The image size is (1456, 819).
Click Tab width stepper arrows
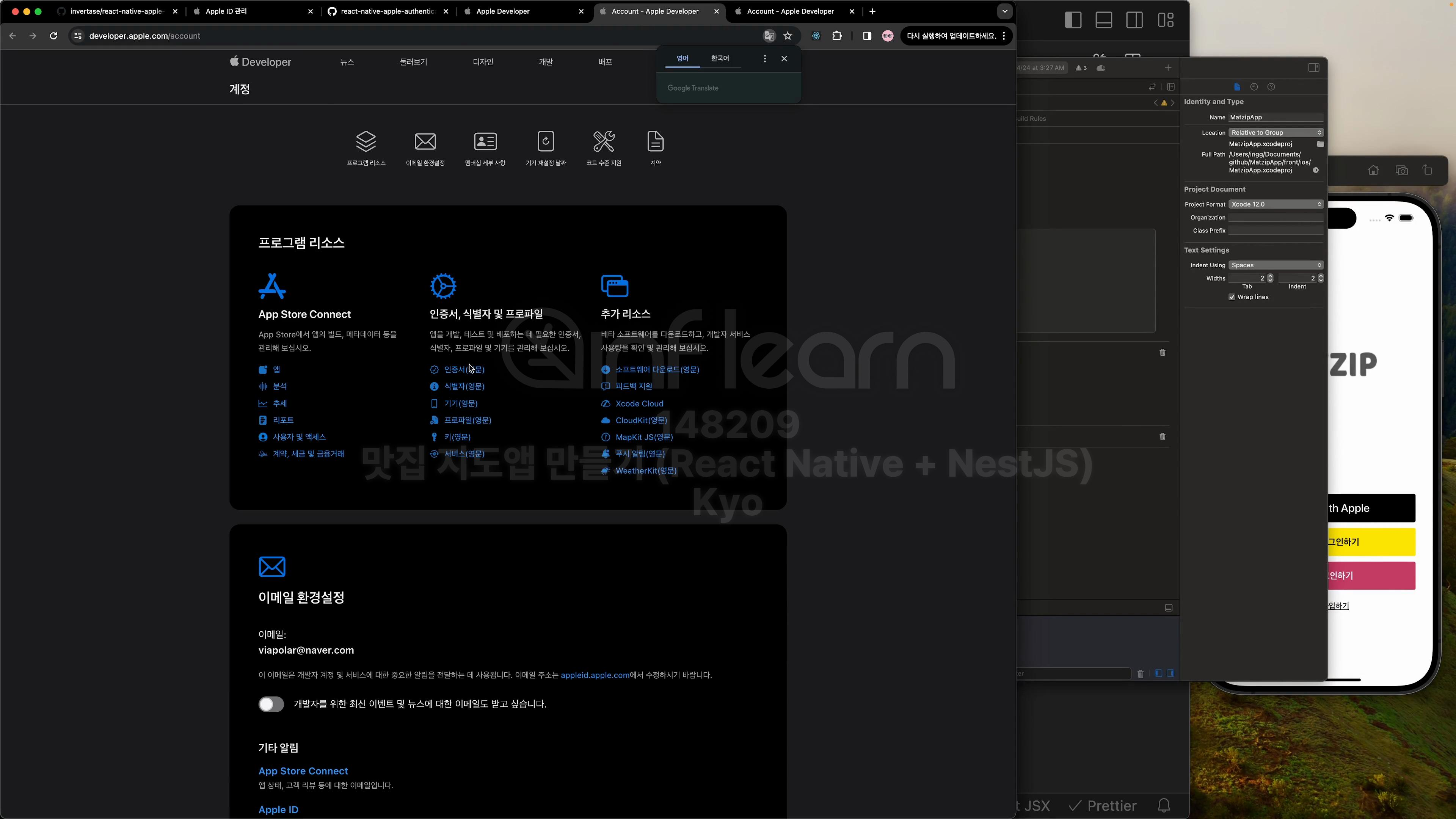(1270, 278)
